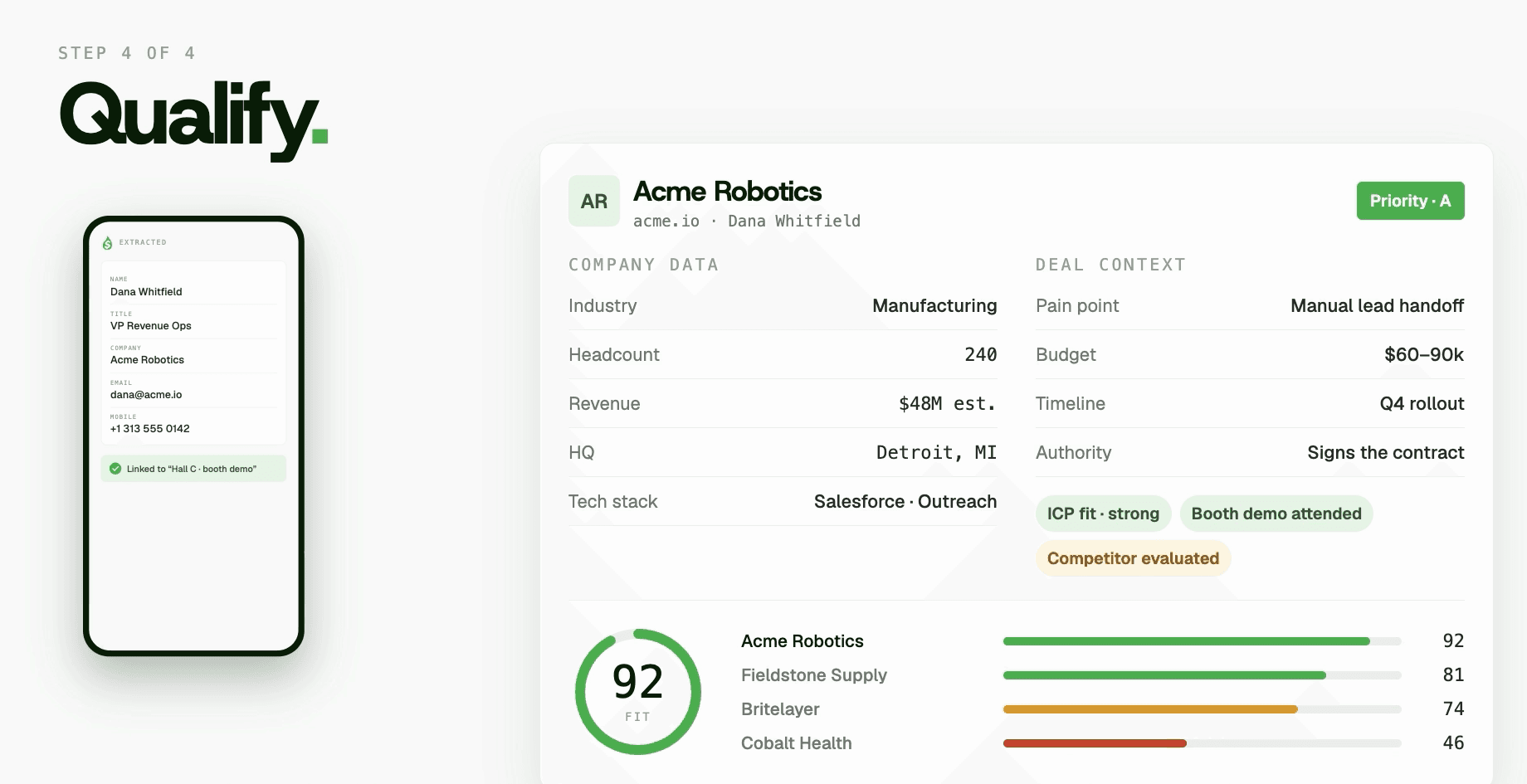Click the Salesforce · Outreach tech stack value
1527x784 pixels.
coord(905,502)
